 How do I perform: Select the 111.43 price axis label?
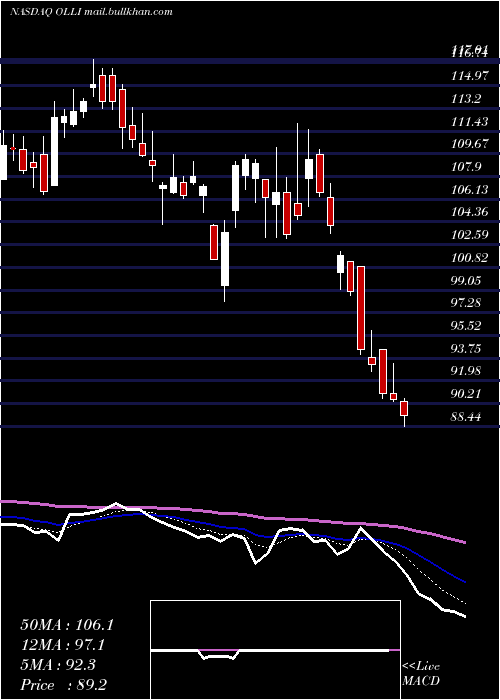pyautogui.click(x=469, y=122)
